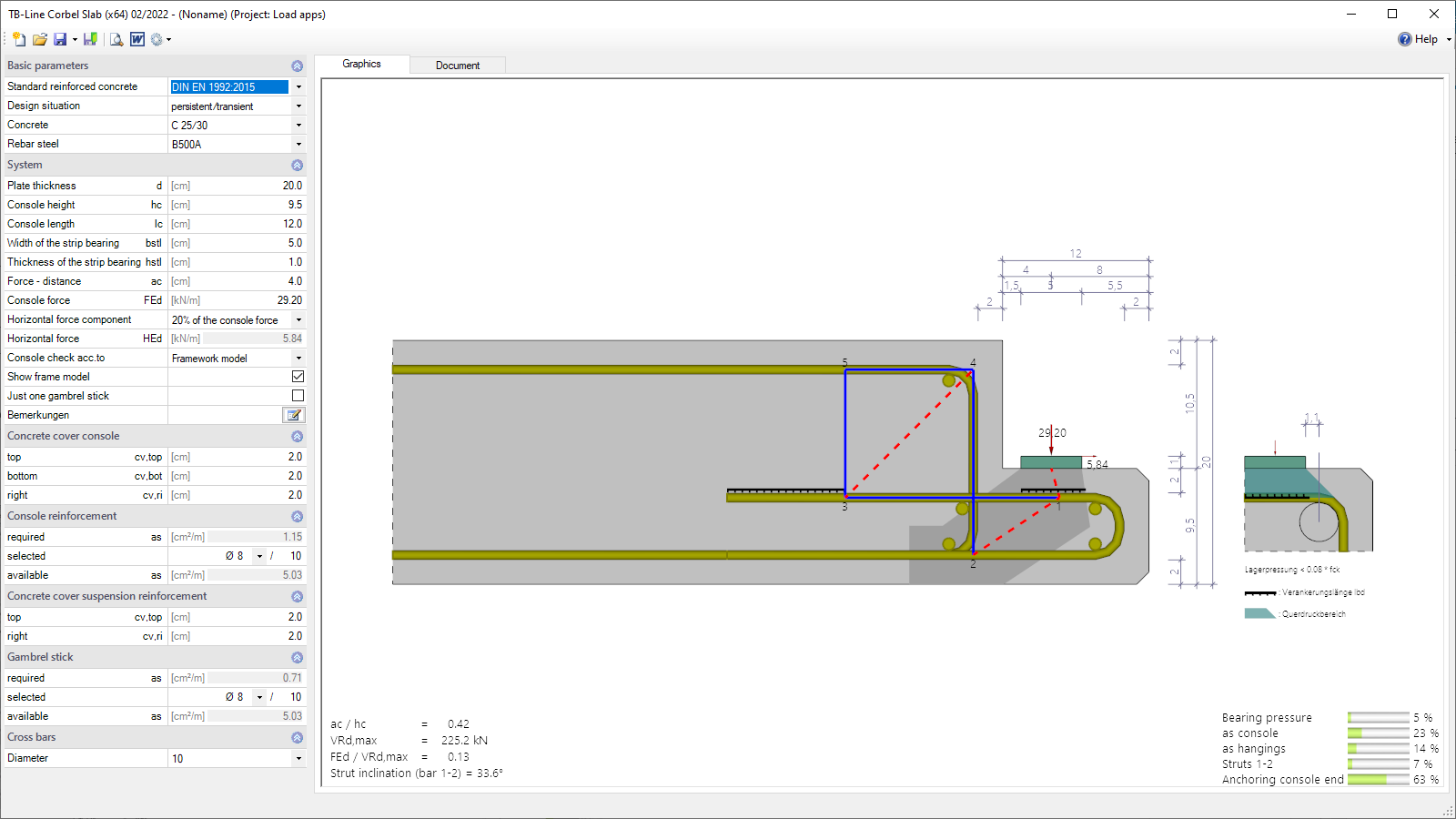
Task: Switch to the Document tab
Action: click(458, 66)
